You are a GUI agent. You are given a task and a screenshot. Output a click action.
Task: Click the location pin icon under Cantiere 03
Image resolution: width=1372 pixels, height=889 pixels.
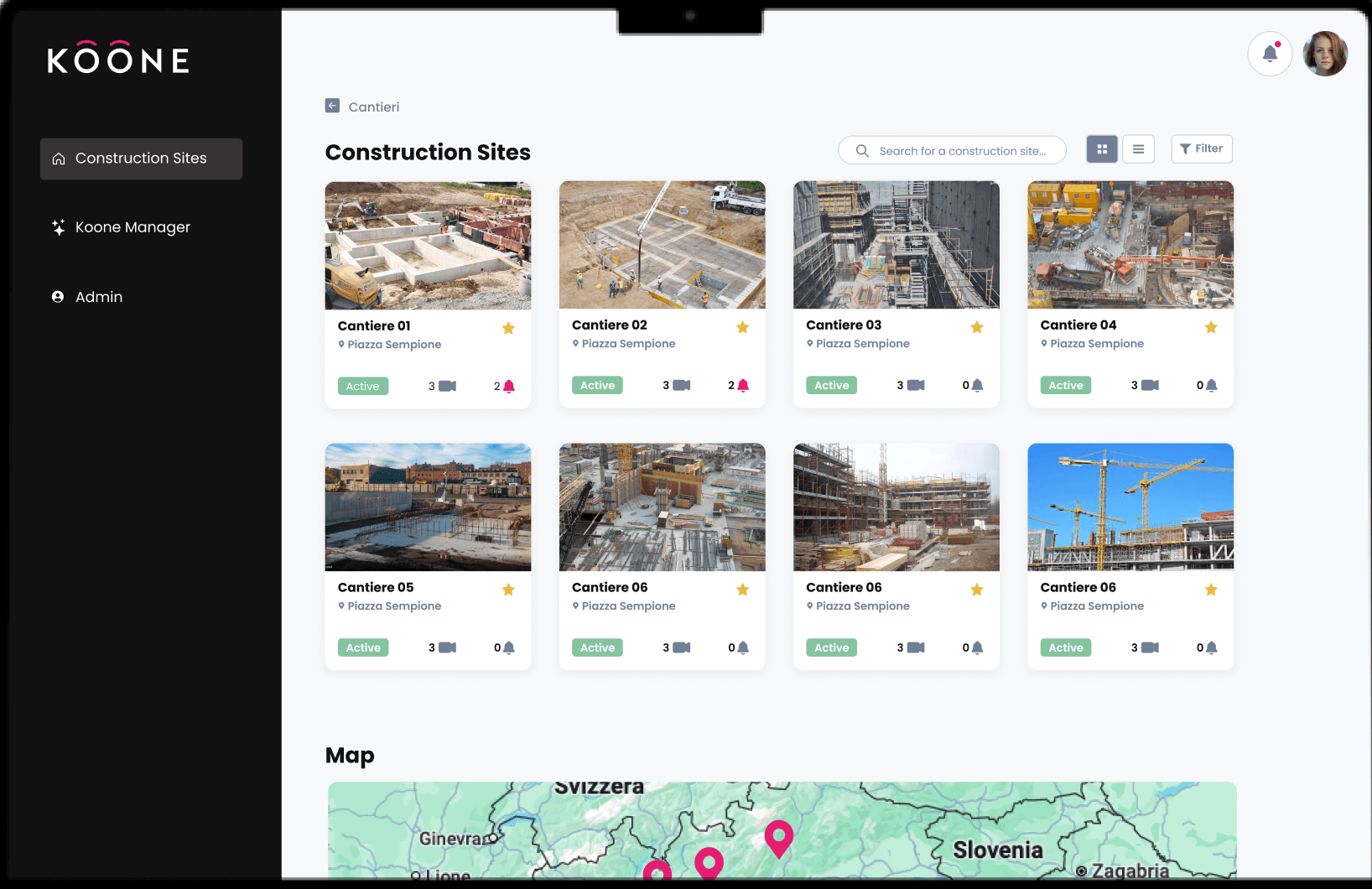(810, 343)
